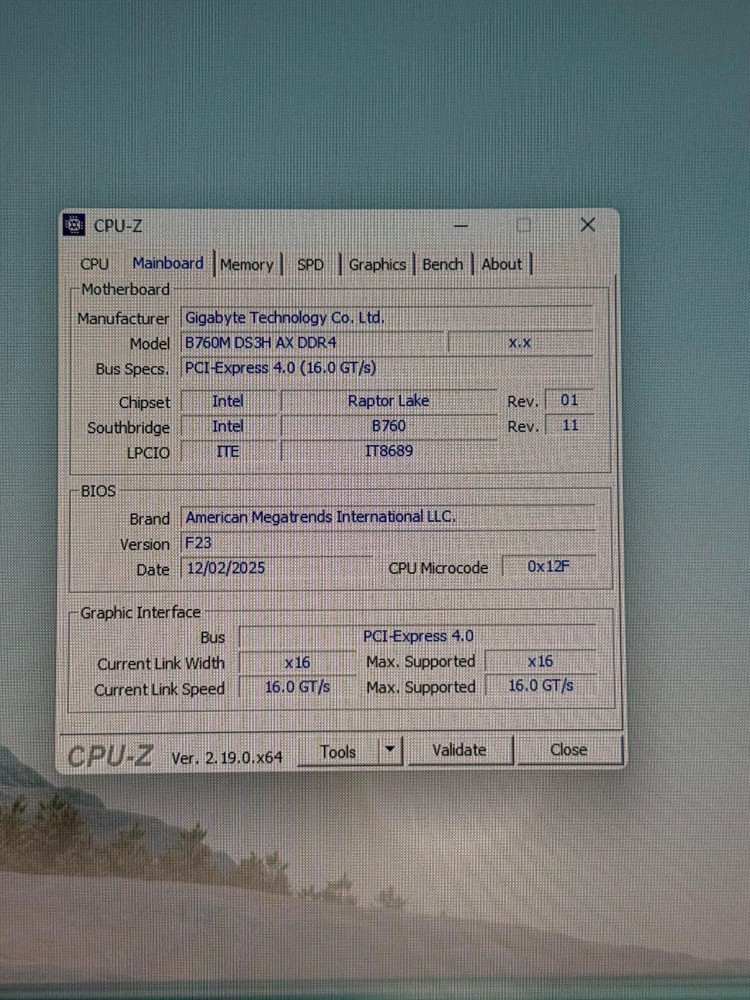
Task: Click the Close button at bottom
Action: (x=568, y=749)
